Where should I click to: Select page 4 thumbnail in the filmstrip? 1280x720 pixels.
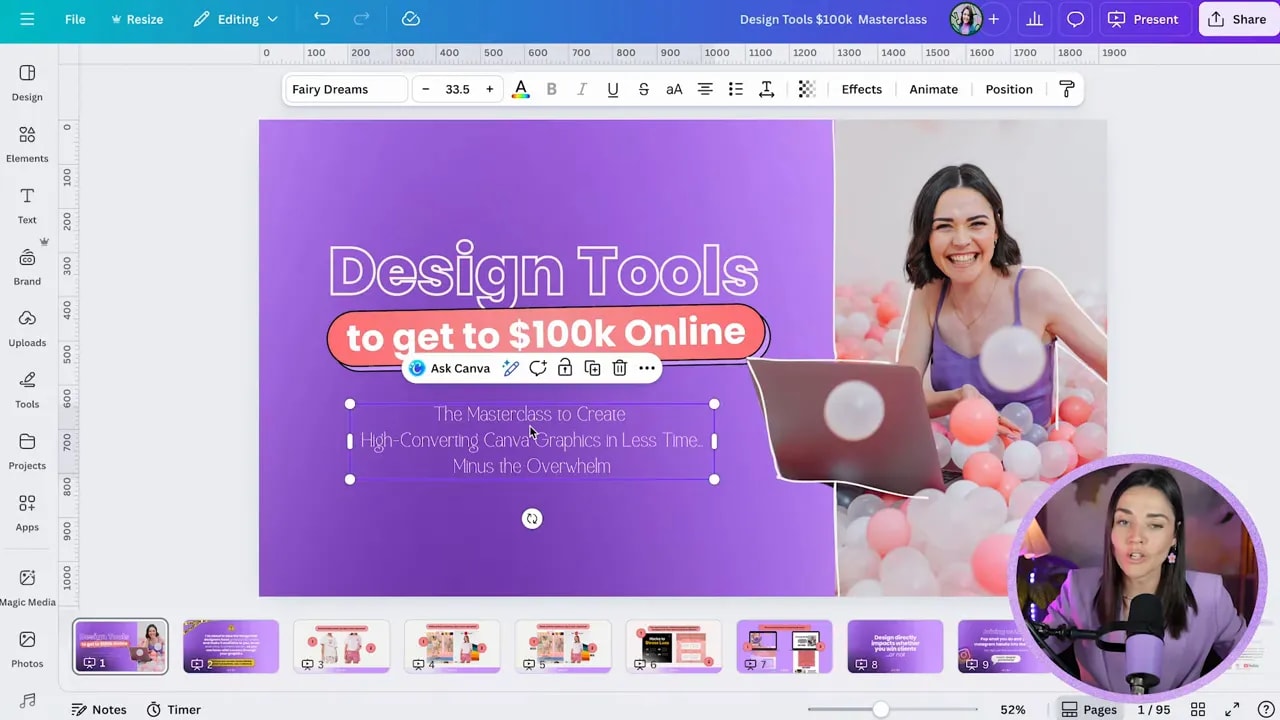coord(452,645)
